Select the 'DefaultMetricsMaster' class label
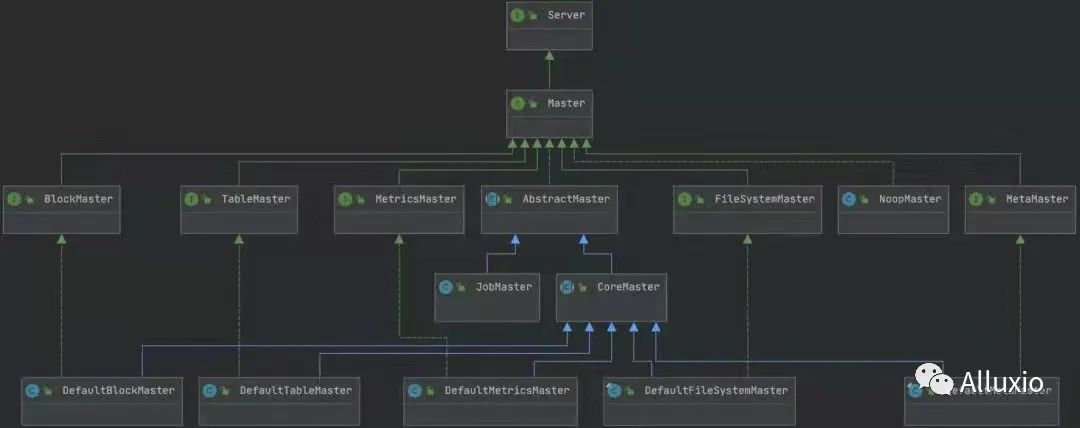This screenshot has width=1080, height=428. pos(506,391)
